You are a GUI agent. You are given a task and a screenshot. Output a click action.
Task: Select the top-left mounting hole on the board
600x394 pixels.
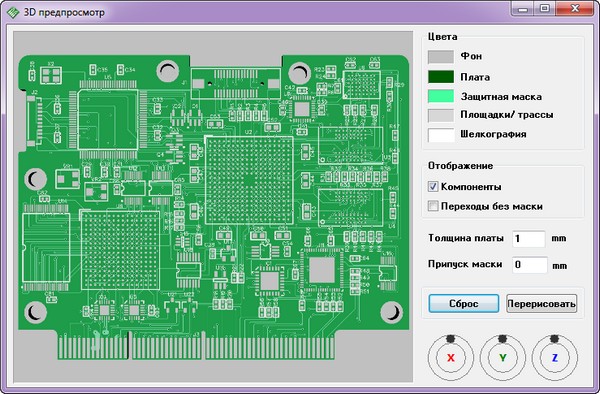click(168, 71)
